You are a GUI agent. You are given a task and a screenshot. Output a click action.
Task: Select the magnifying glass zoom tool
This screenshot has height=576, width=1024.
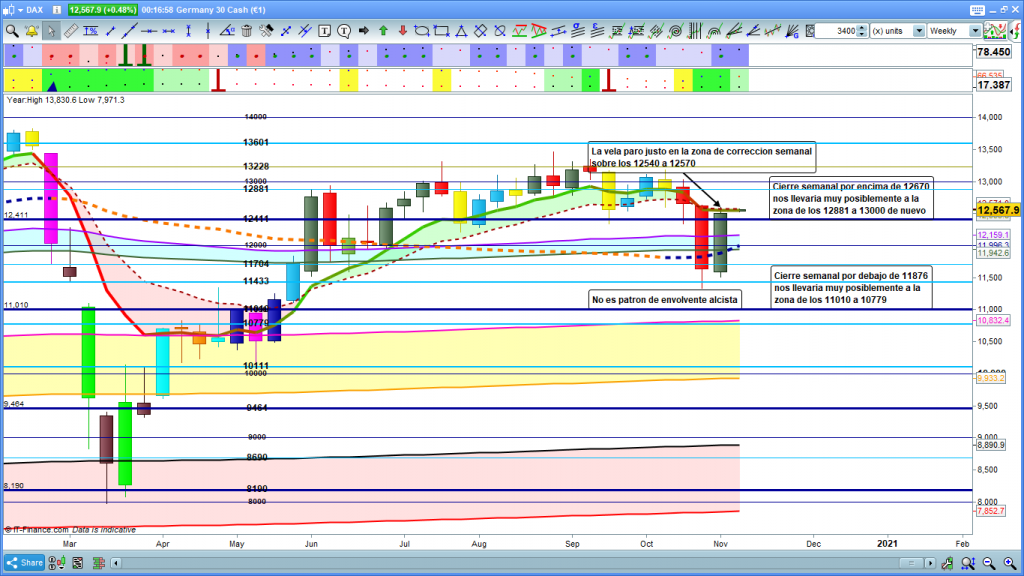coord(12,31)
